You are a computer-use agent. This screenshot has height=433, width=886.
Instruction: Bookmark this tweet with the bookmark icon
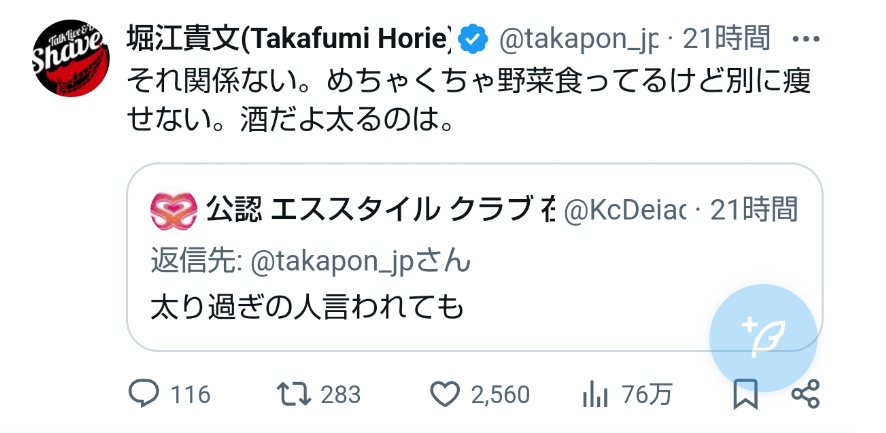tap(745, 394)
